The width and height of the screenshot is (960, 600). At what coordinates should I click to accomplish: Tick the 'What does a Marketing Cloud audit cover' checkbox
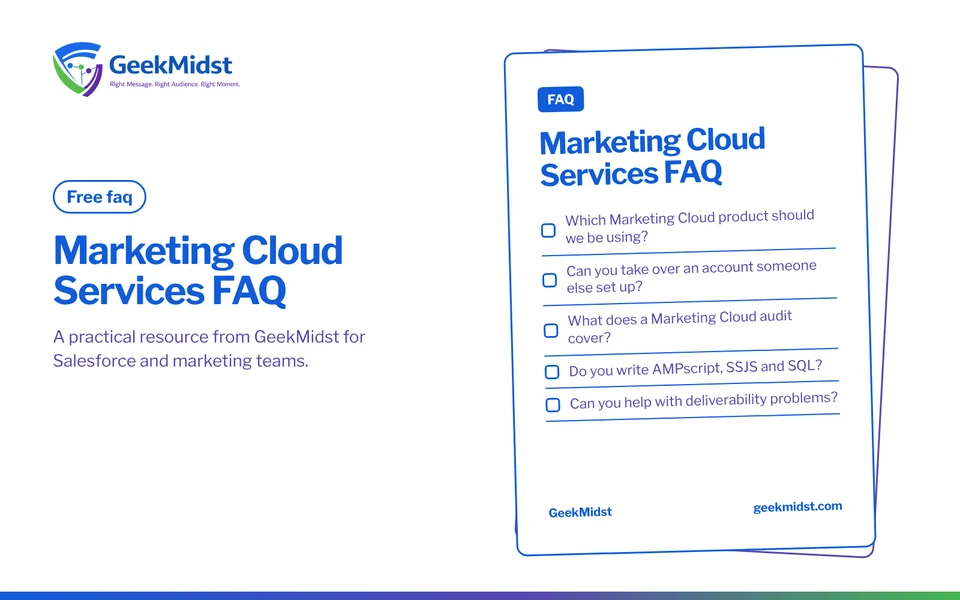coord(550,331)
